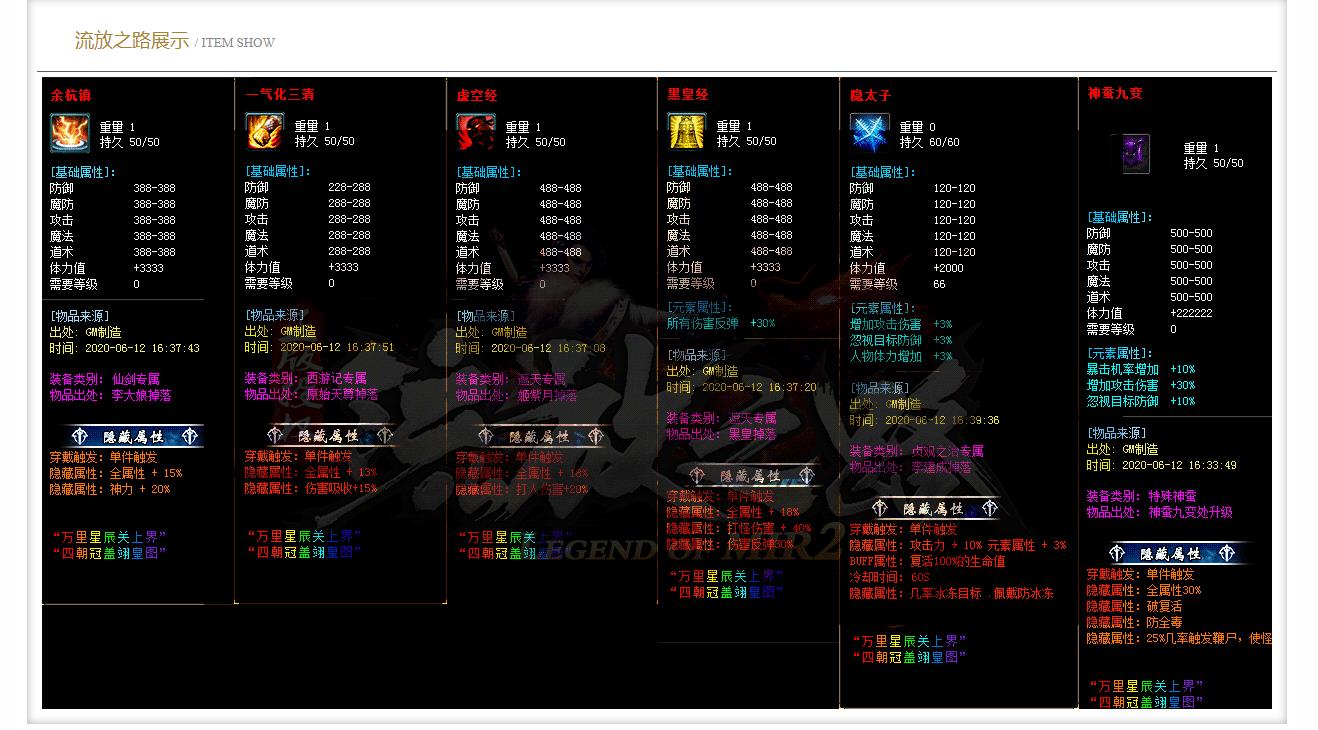The image size is (1318, 730).
Task: Click 所有伤害反弹 +30% element attribute
Action: click(720, 324)
